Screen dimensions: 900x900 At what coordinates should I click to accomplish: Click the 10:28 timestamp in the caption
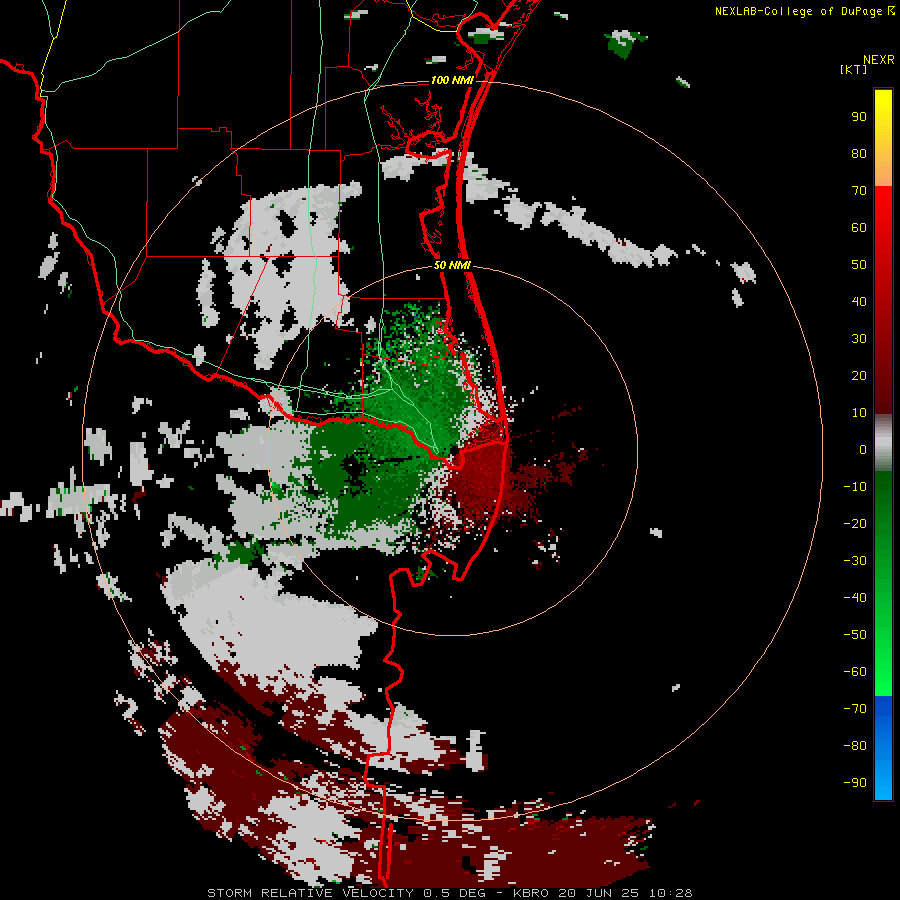(670, 893)
